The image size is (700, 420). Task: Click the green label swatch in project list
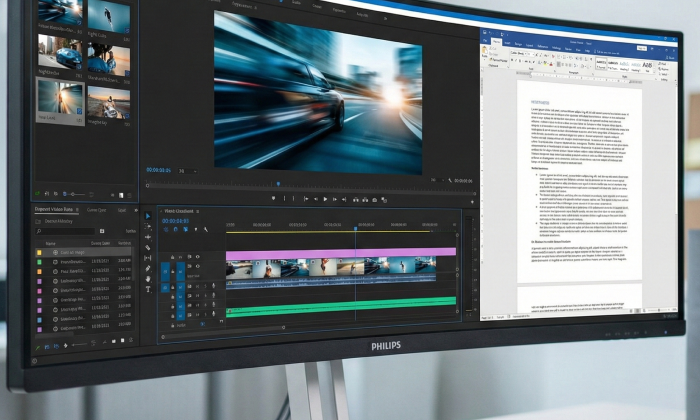(x=39, y=262)
